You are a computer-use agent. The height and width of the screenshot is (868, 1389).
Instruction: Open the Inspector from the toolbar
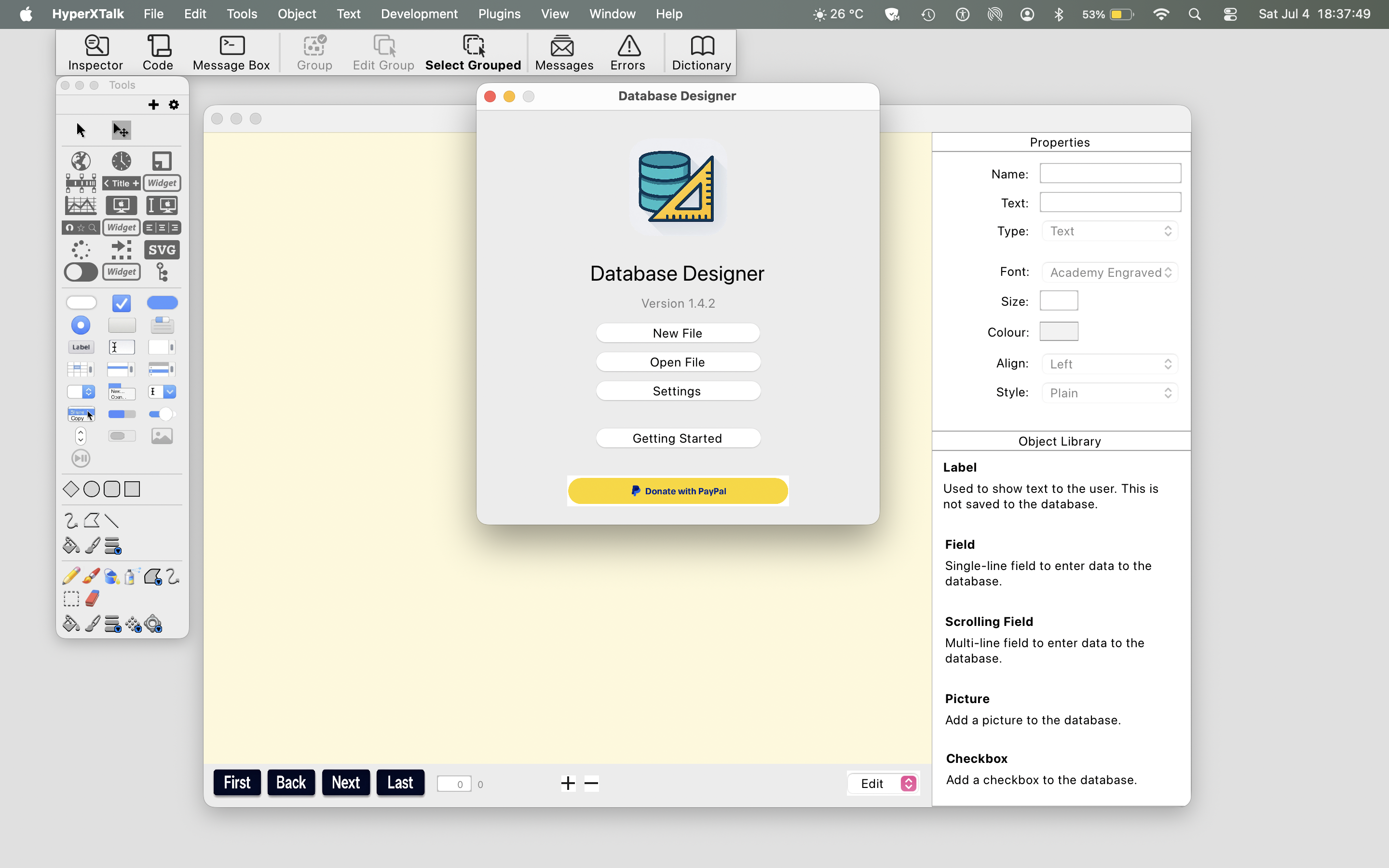click(x=95, y=52)
